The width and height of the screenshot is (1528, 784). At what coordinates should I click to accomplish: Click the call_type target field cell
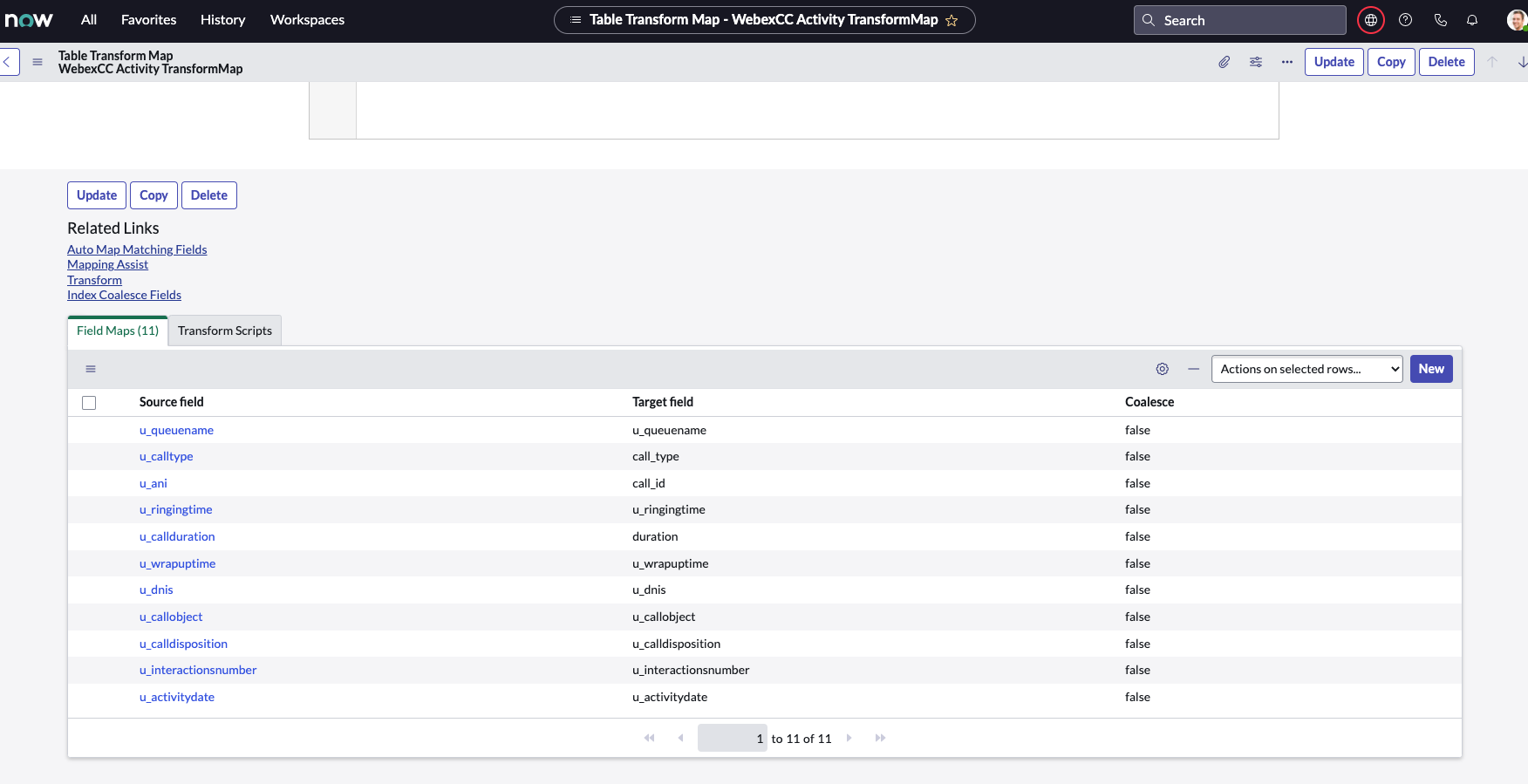(656, 456)
